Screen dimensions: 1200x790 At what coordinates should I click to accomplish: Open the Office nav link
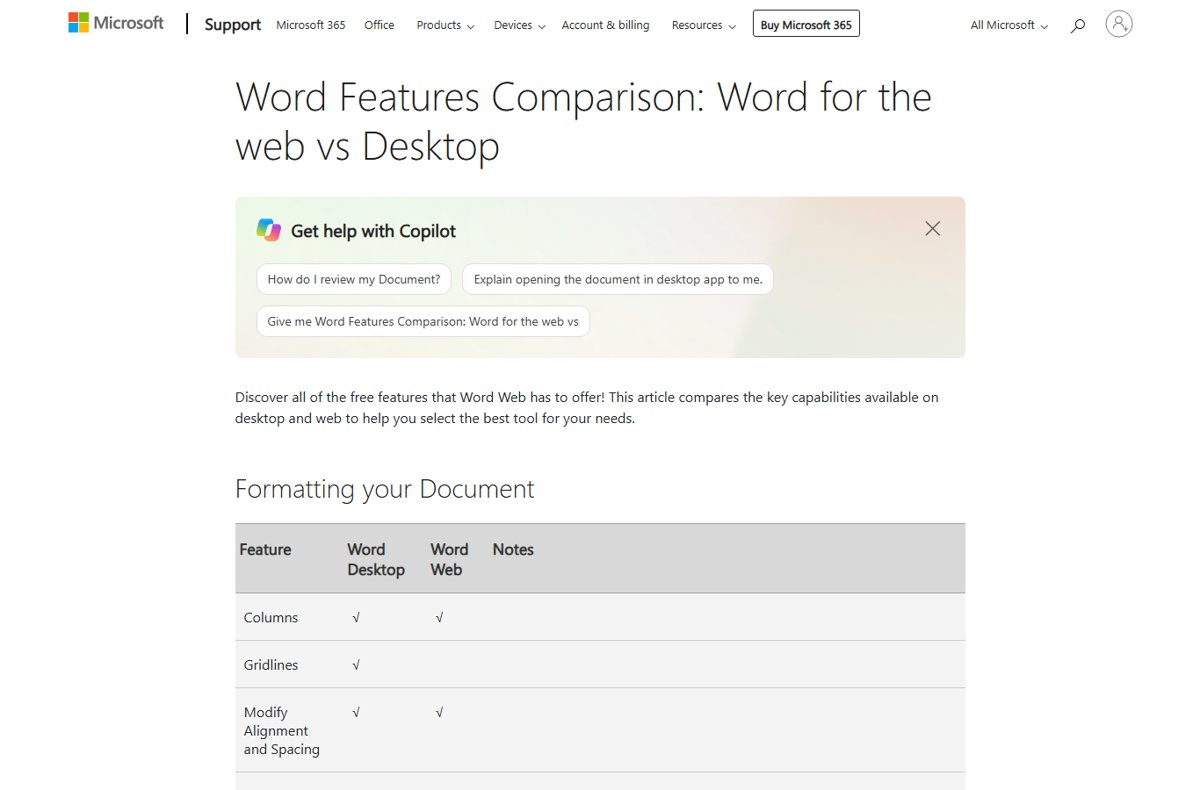coord(379,25)
